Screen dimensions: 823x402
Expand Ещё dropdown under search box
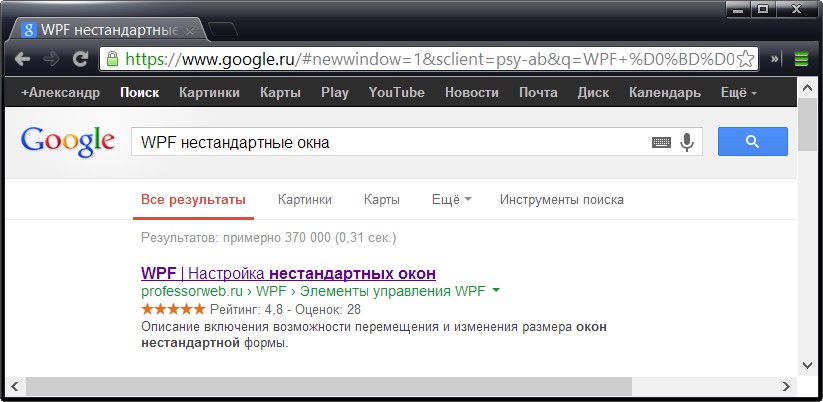click(451, 200)
